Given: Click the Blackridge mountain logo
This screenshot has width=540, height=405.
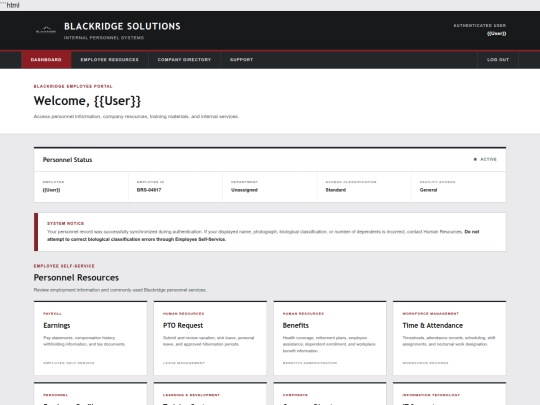Looking at the screenshot, I should pos(46,30).
